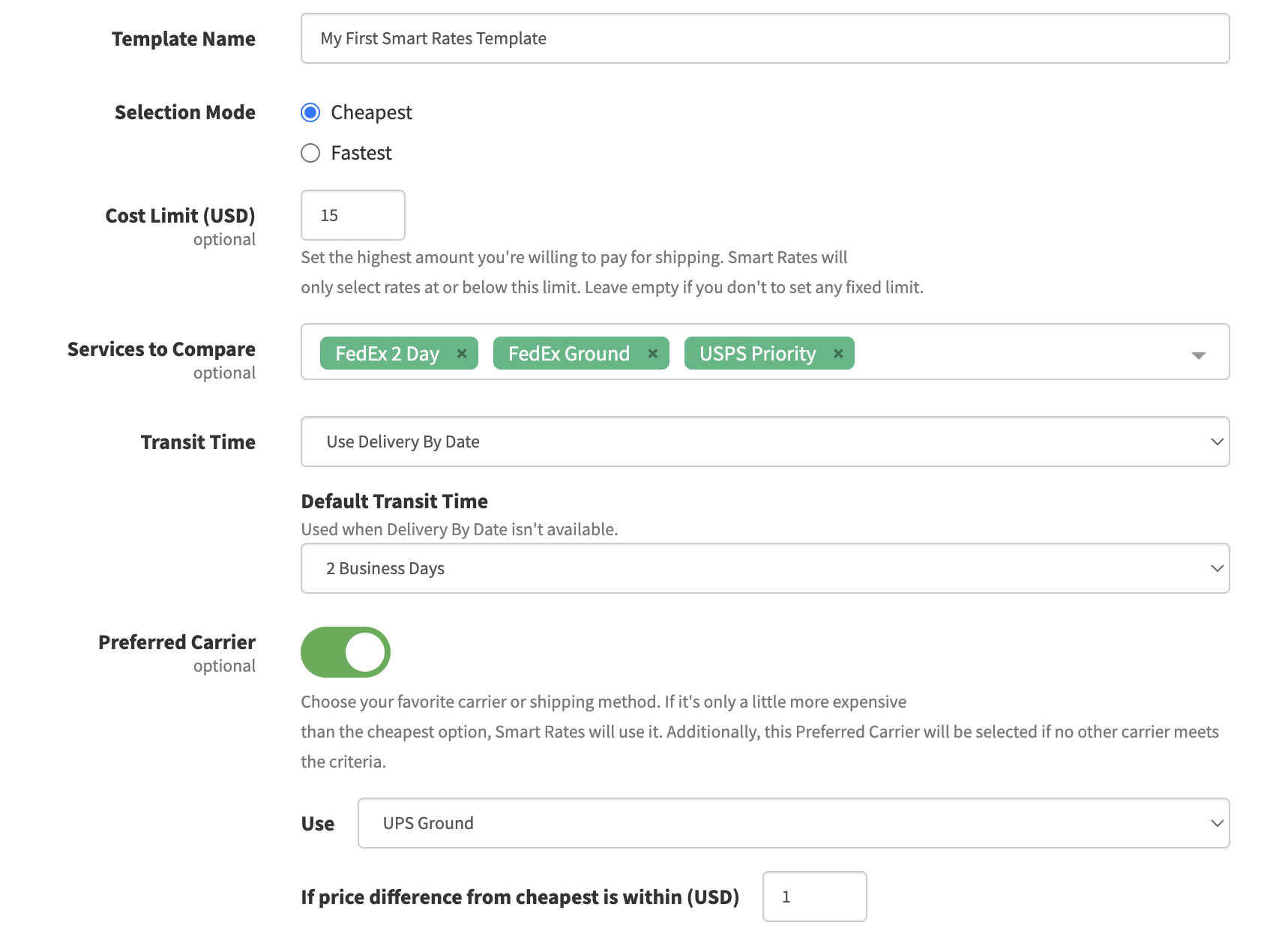Click the FedEx Ground service tag
1288x946 pixels.
tap(568, 354)
